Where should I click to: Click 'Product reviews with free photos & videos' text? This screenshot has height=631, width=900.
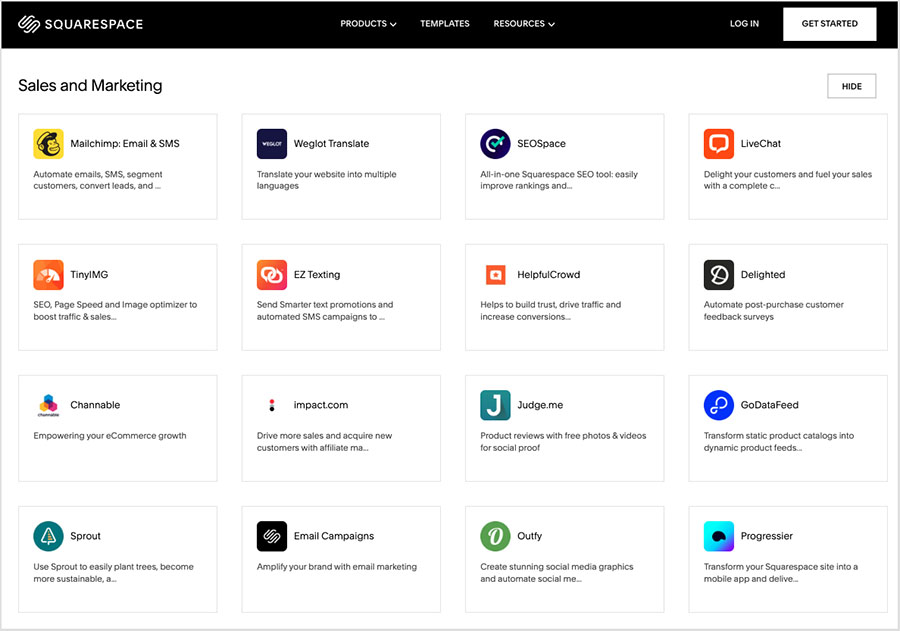point(563,436)
